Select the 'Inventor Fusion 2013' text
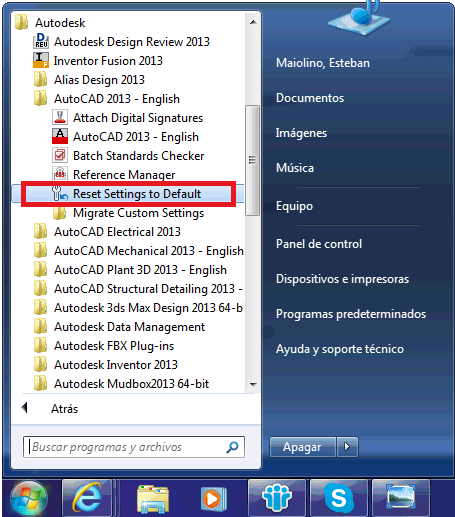The width and height of the screenshot is (455, 517). coord(108,61)
